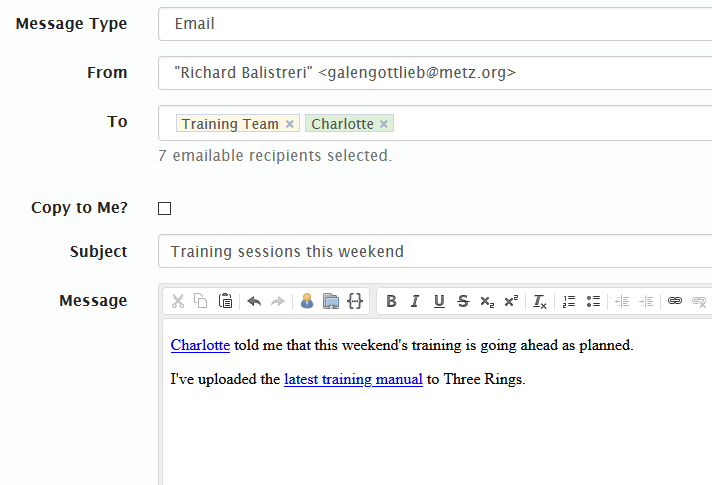Viewport: 712px width, 485px height.
Task: Apply strikethrough formatting
Action: pyautogui.click(x=462, y=301)
